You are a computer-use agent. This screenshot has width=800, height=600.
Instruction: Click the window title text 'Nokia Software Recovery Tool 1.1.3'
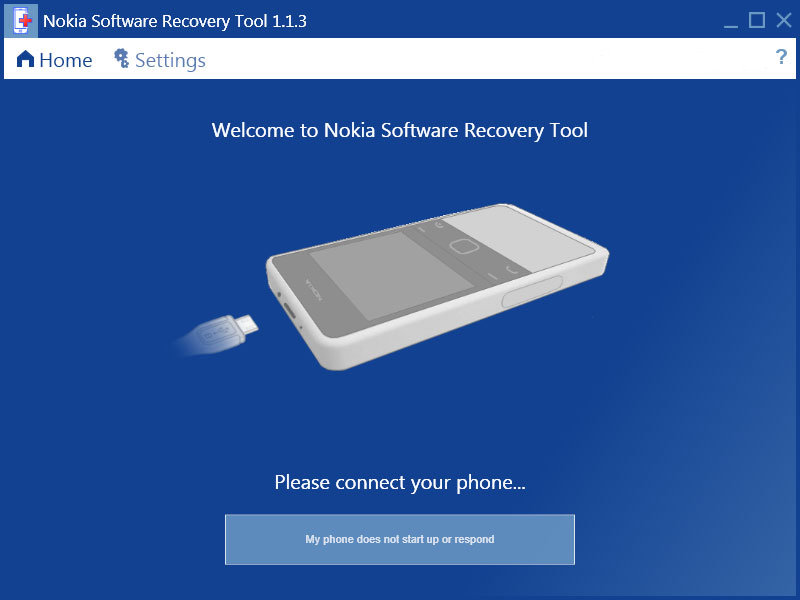point(175,21)
